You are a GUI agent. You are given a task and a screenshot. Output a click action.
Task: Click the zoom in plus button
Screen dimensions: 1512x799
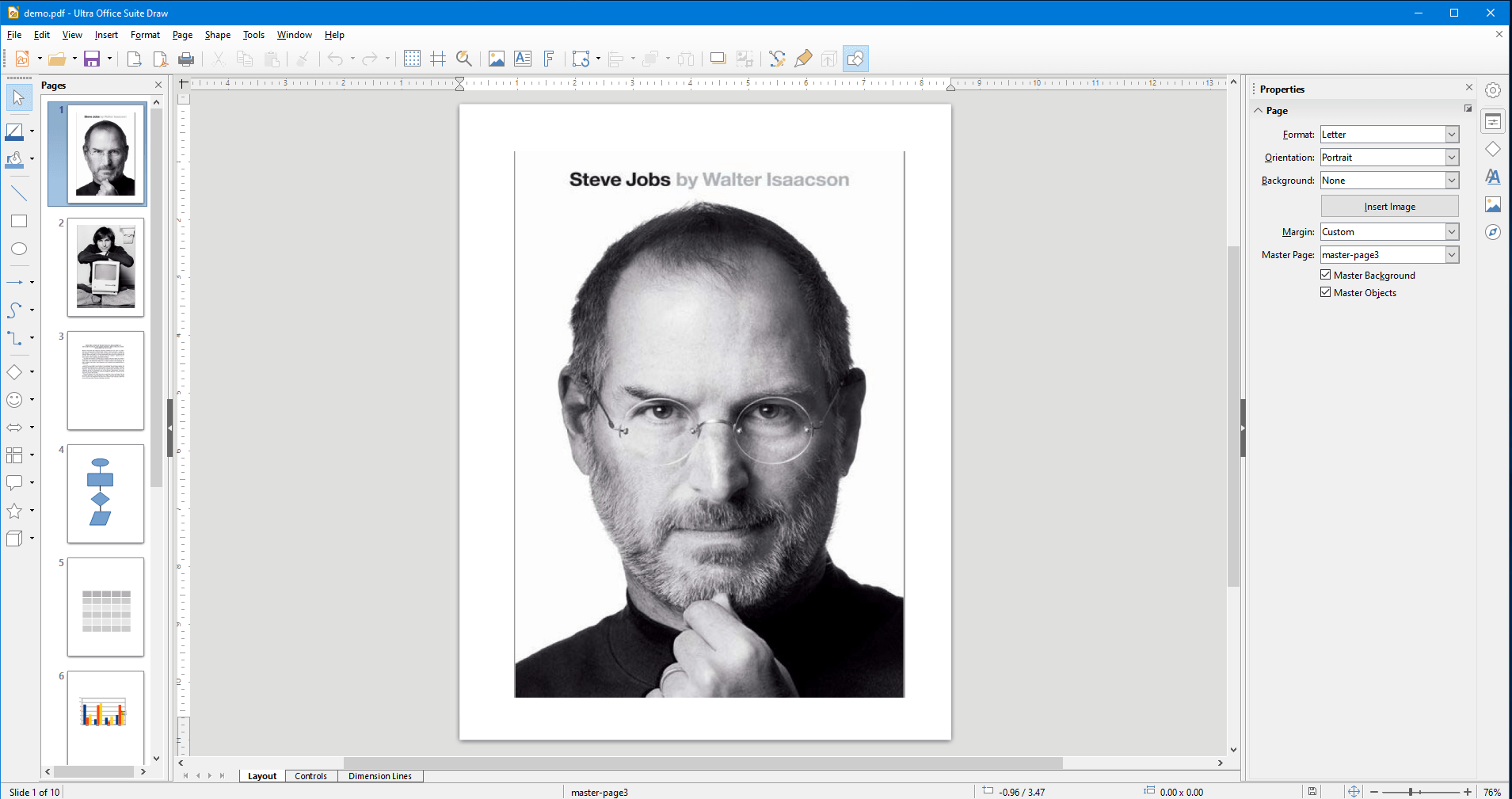pyautogui.click(x=1468, y=792)
